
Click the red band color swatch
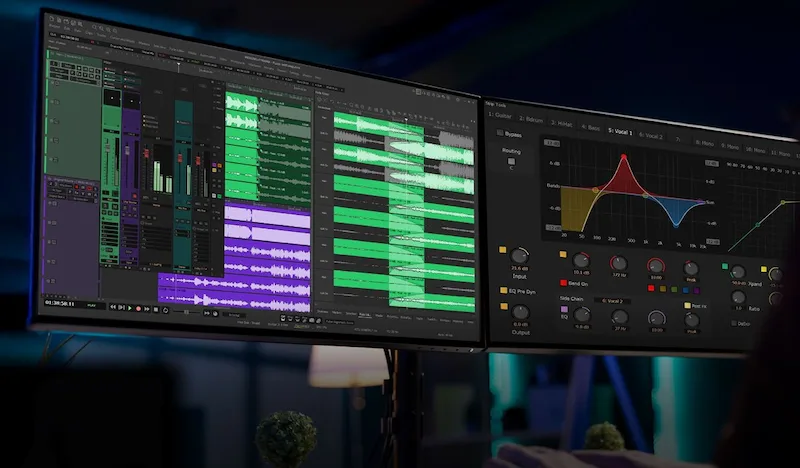pyautogui.click(x=650, y=289)
